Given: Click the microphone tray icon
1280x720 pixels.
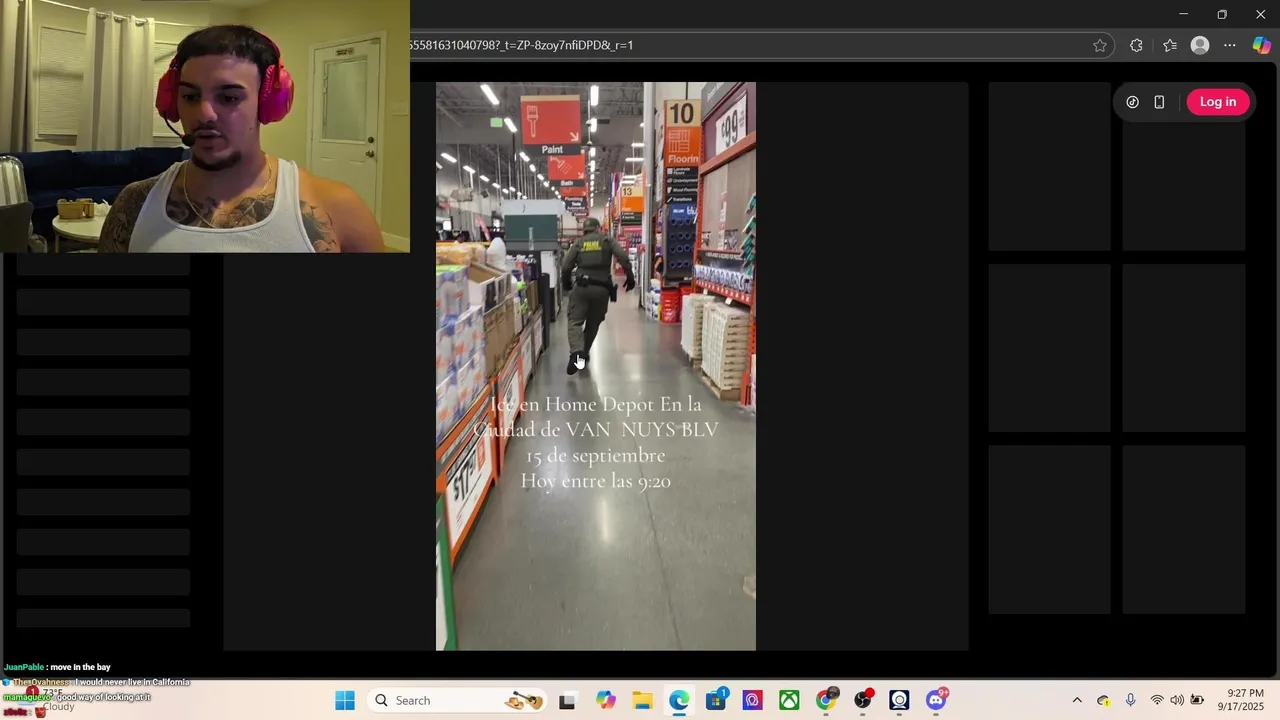Looking at the screenshot, I should tap(1130, 701).
